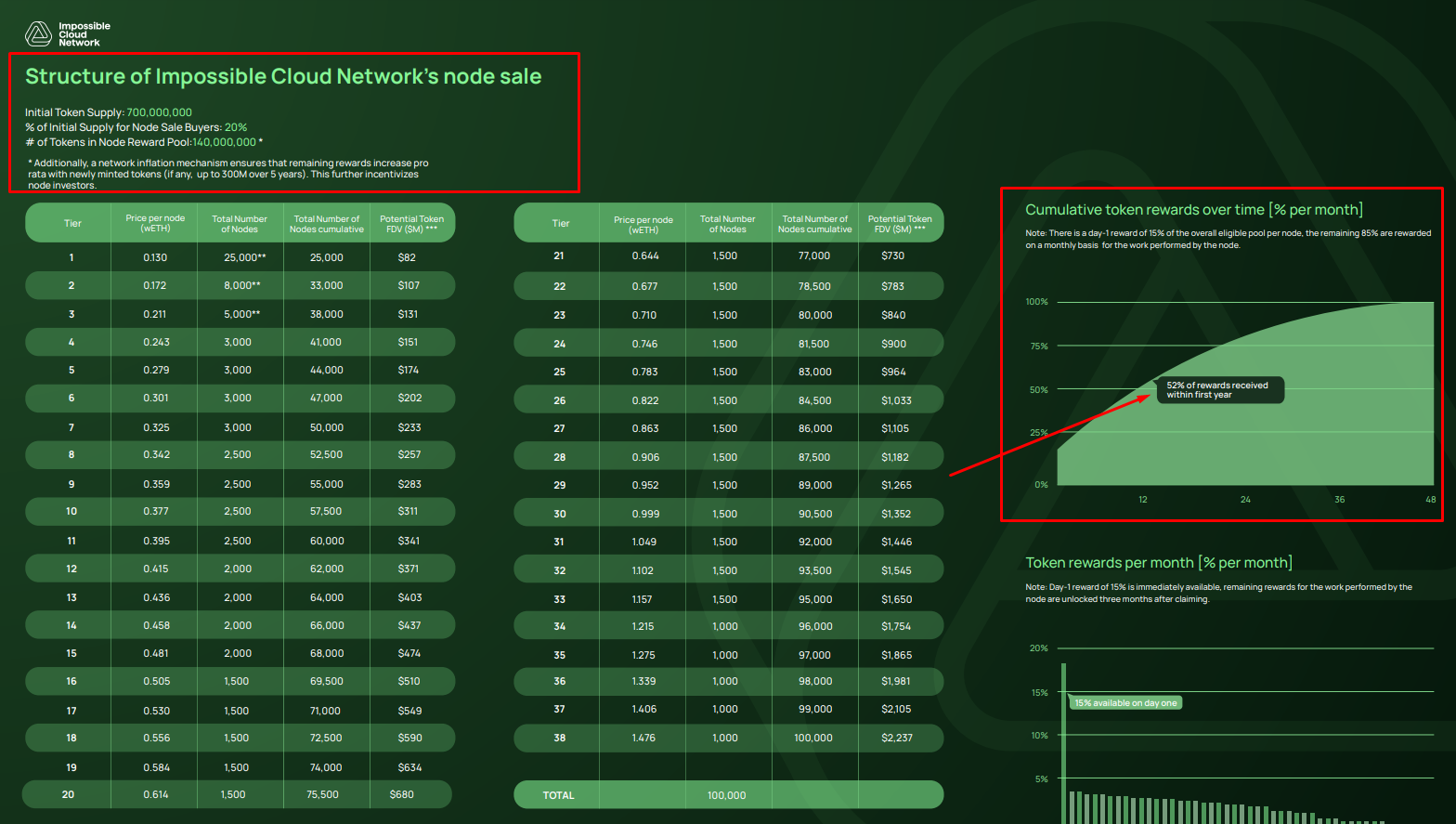Click price 1.102 in tier 32
Viewport: 1456px width, 824px height.
tap(643, 570)
